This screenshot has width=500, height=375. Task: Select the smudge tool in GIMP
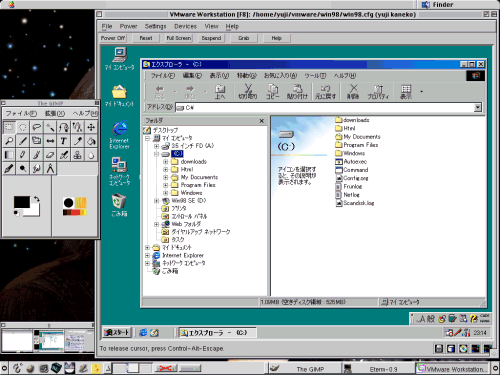pos(36,169)
